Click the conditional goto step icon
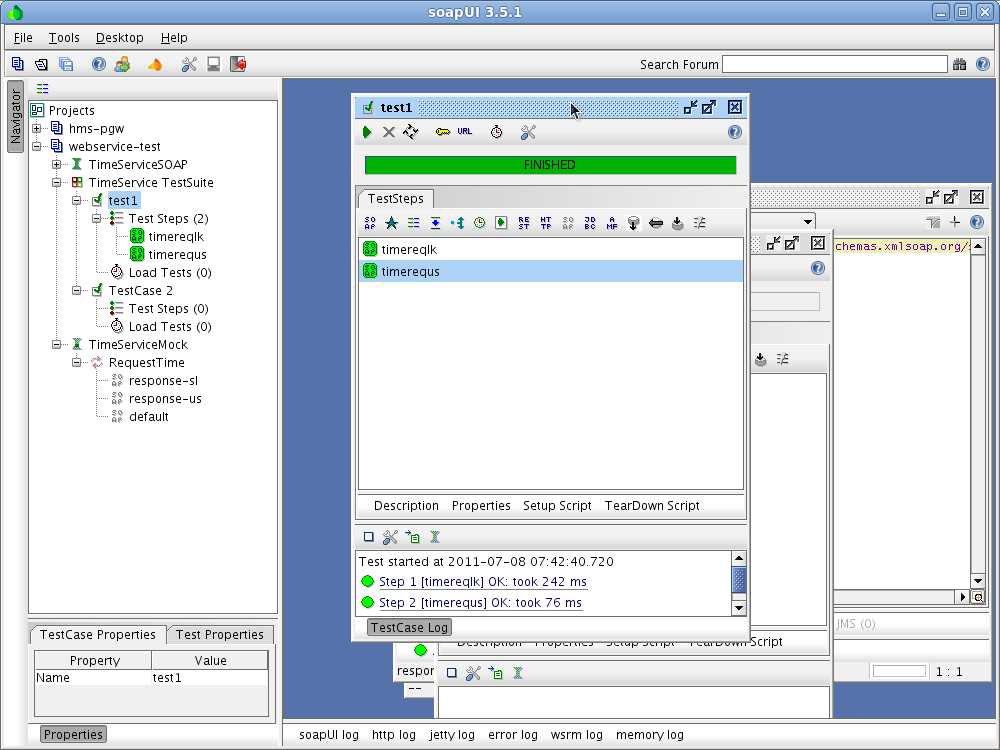The image size is (1000, 750). click(457, 223)
